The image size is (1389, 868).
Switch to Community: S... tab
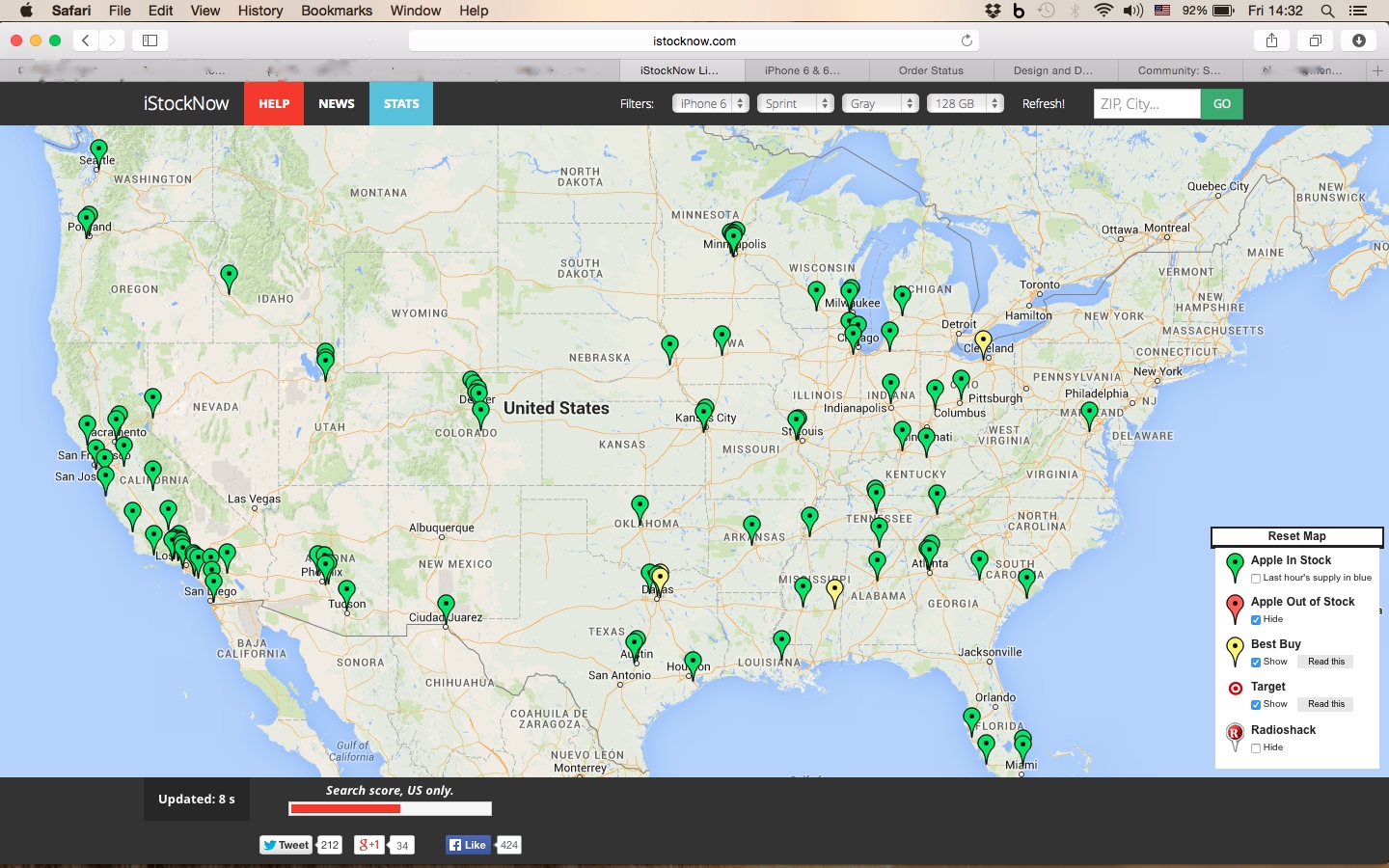click(x=1180, y=70)
